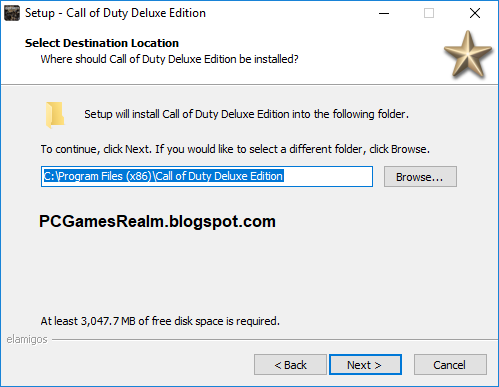Minimize the setup window

pos(384,13)
